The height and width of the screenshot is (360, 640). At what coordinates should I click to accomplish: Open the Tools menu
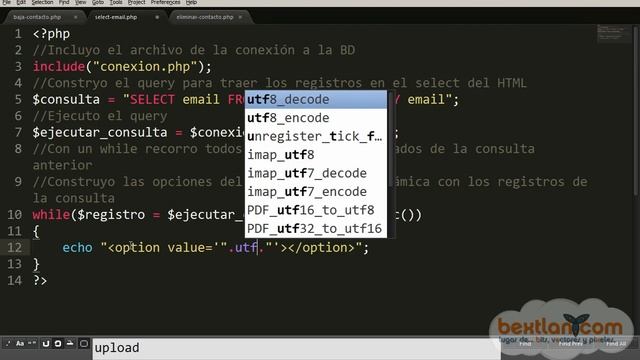pos(116,2)
